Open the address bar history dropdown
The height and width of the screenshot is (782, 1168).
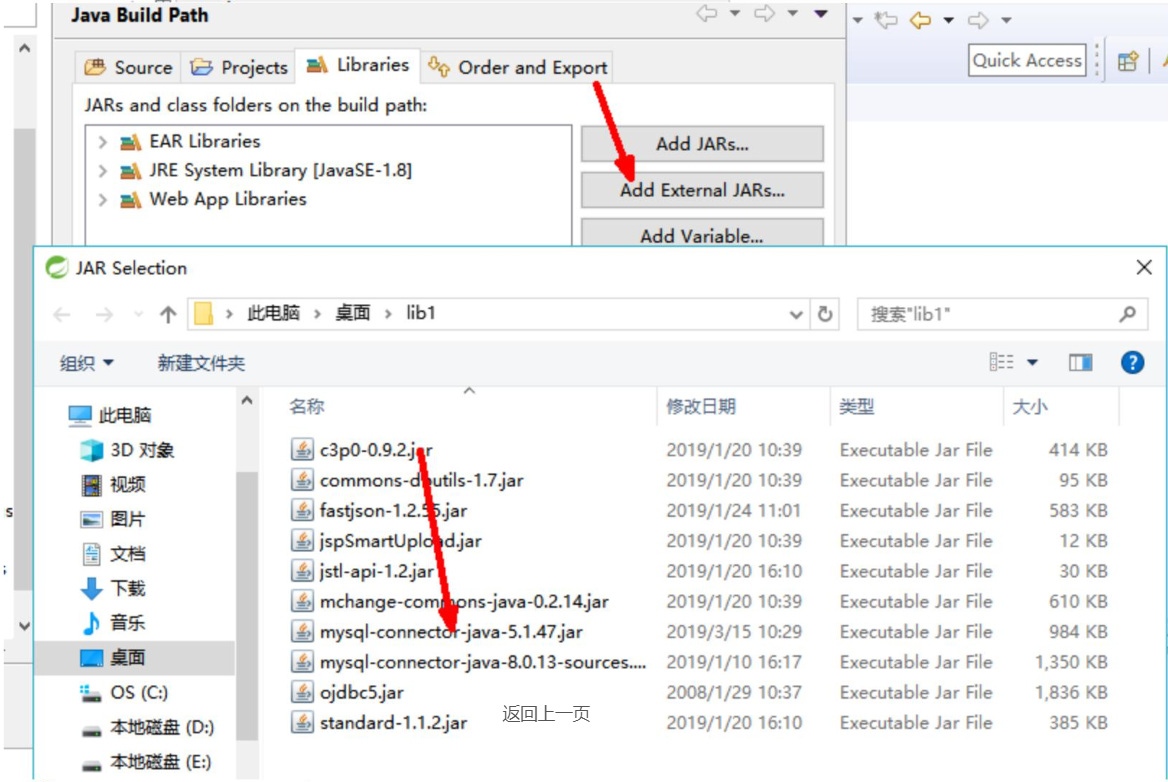click(796, 314)
